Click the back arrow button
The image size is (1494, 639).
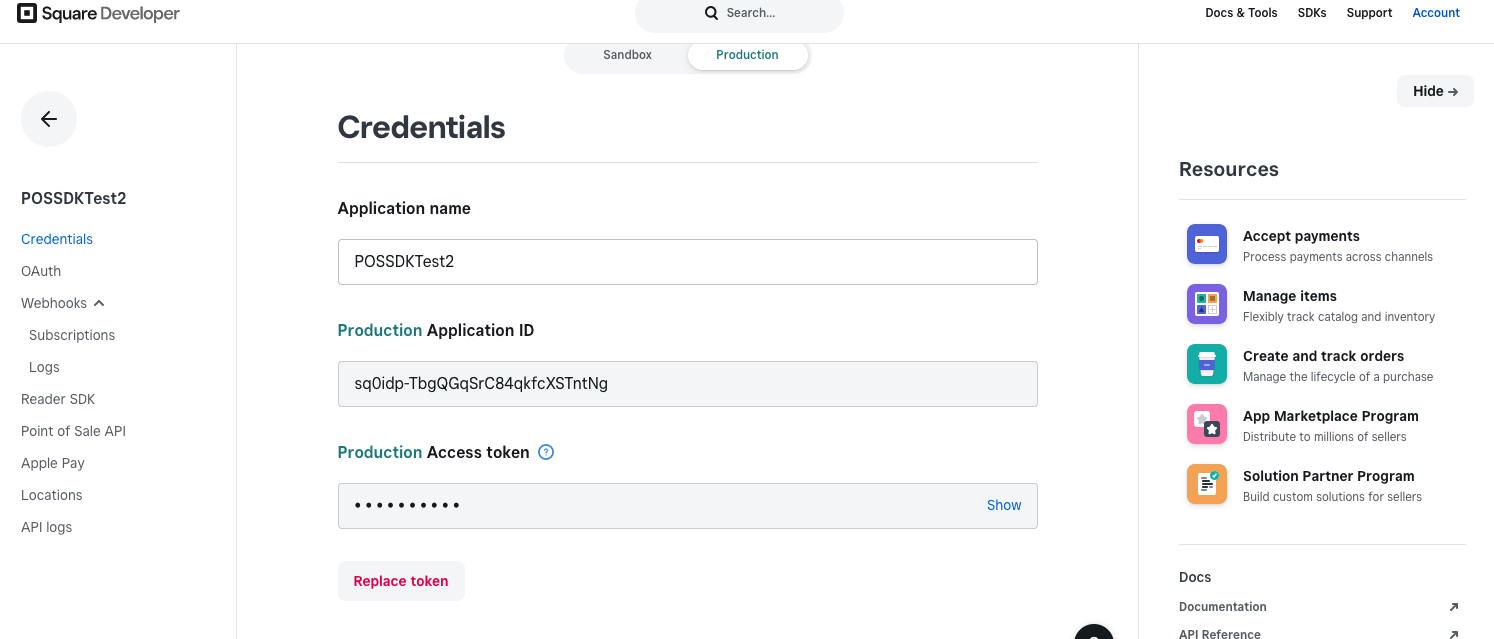point(49,119)
